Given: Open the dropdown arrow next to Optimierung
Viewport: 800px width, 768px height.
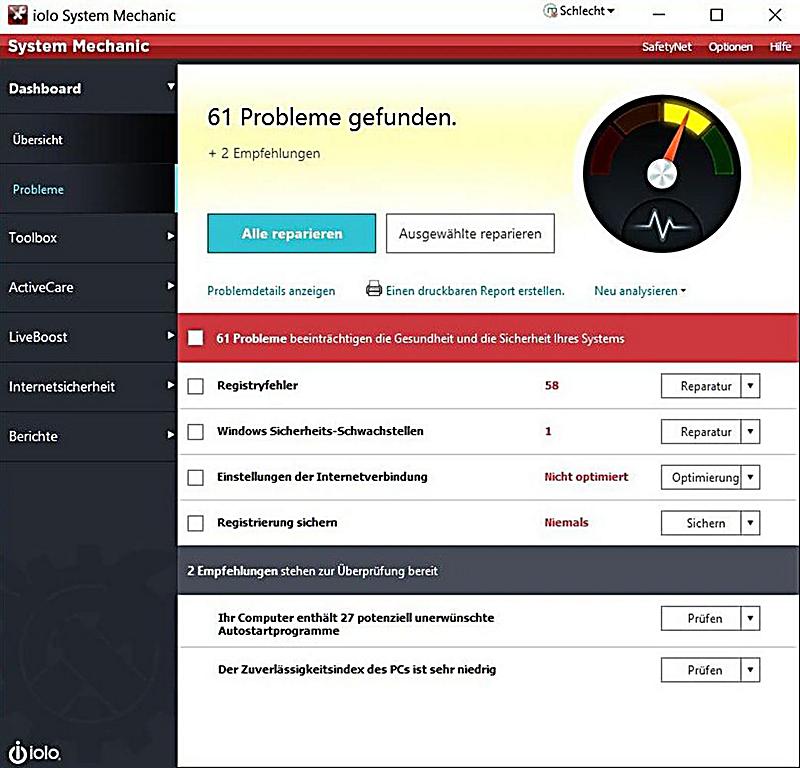Looking at the screenshot, I should click(x=750, y=478).
